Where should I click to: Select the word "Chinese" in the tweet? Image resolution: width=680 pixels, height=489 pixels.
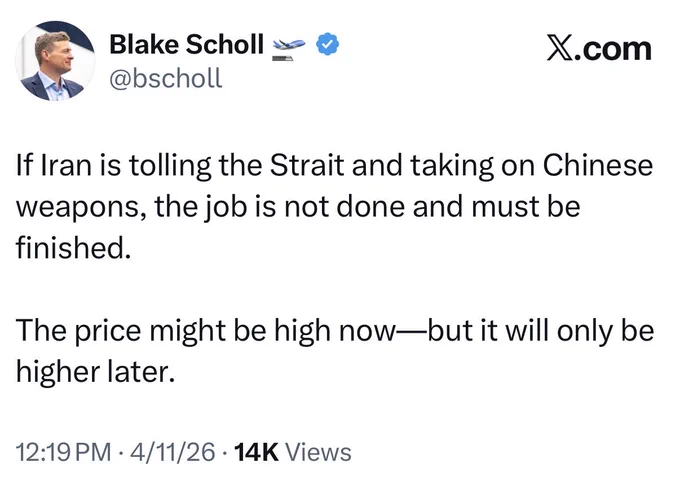point(598,166)
